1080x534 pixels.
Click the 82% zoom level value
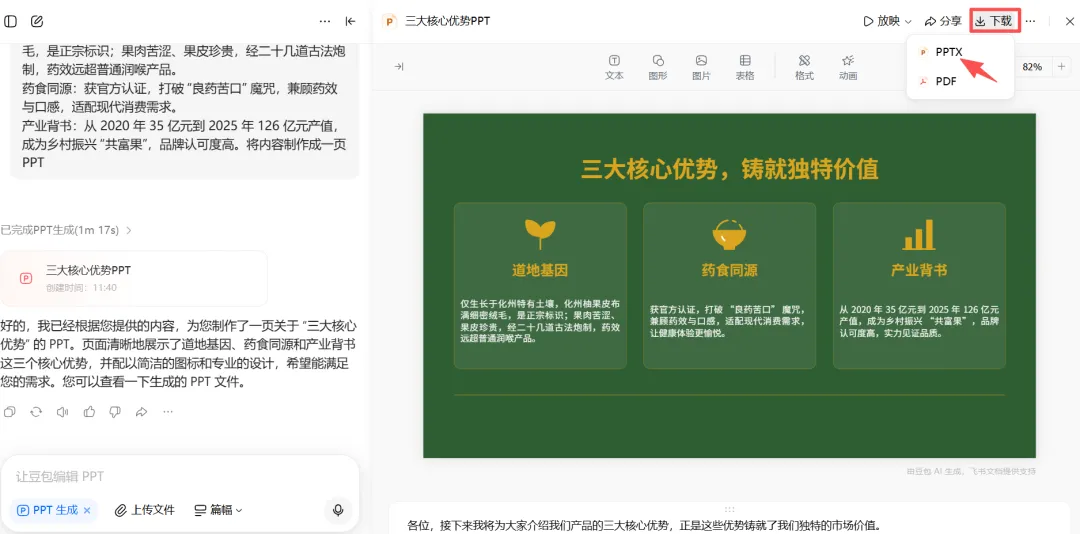tap(1032, 67)
